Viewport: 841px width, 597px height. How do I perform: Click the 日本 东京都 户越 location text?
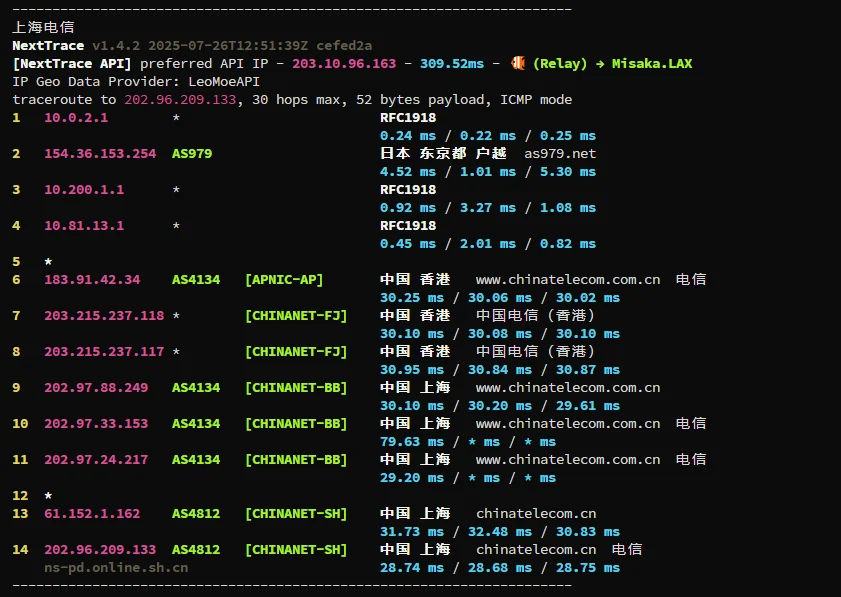(x=443, y=153)
